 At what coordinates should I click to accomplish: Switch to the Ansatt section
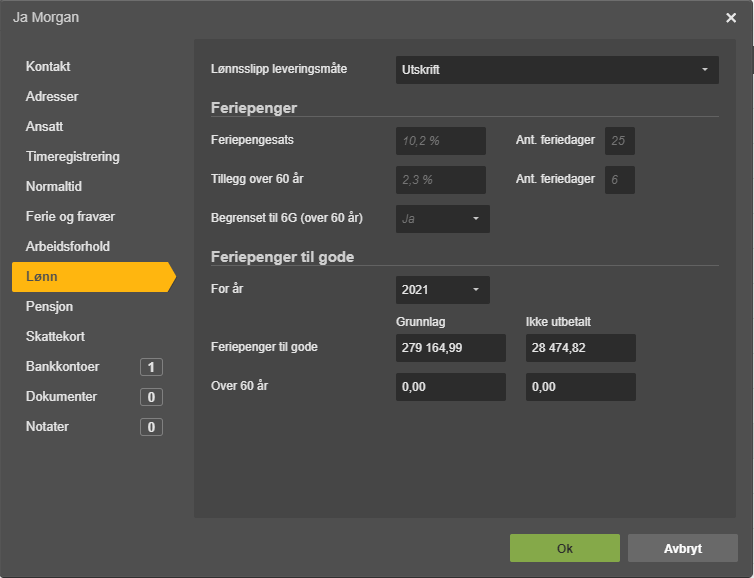point(44,126)
